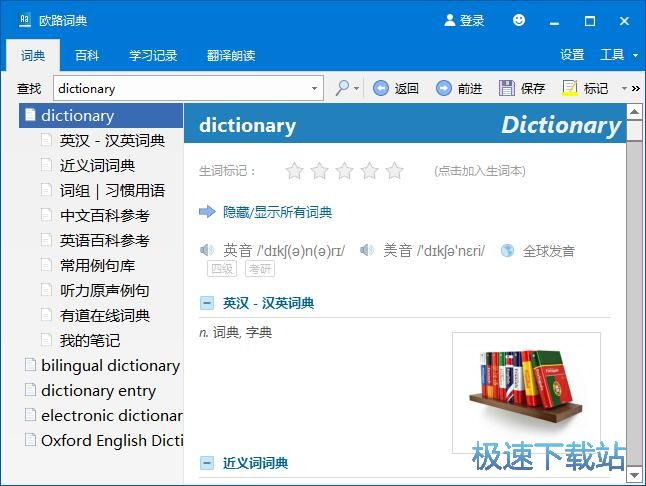Screen dimensions: 646x486
Task: Select 近义词词典 in sidebar list
Action: click(x=97, y=166)
